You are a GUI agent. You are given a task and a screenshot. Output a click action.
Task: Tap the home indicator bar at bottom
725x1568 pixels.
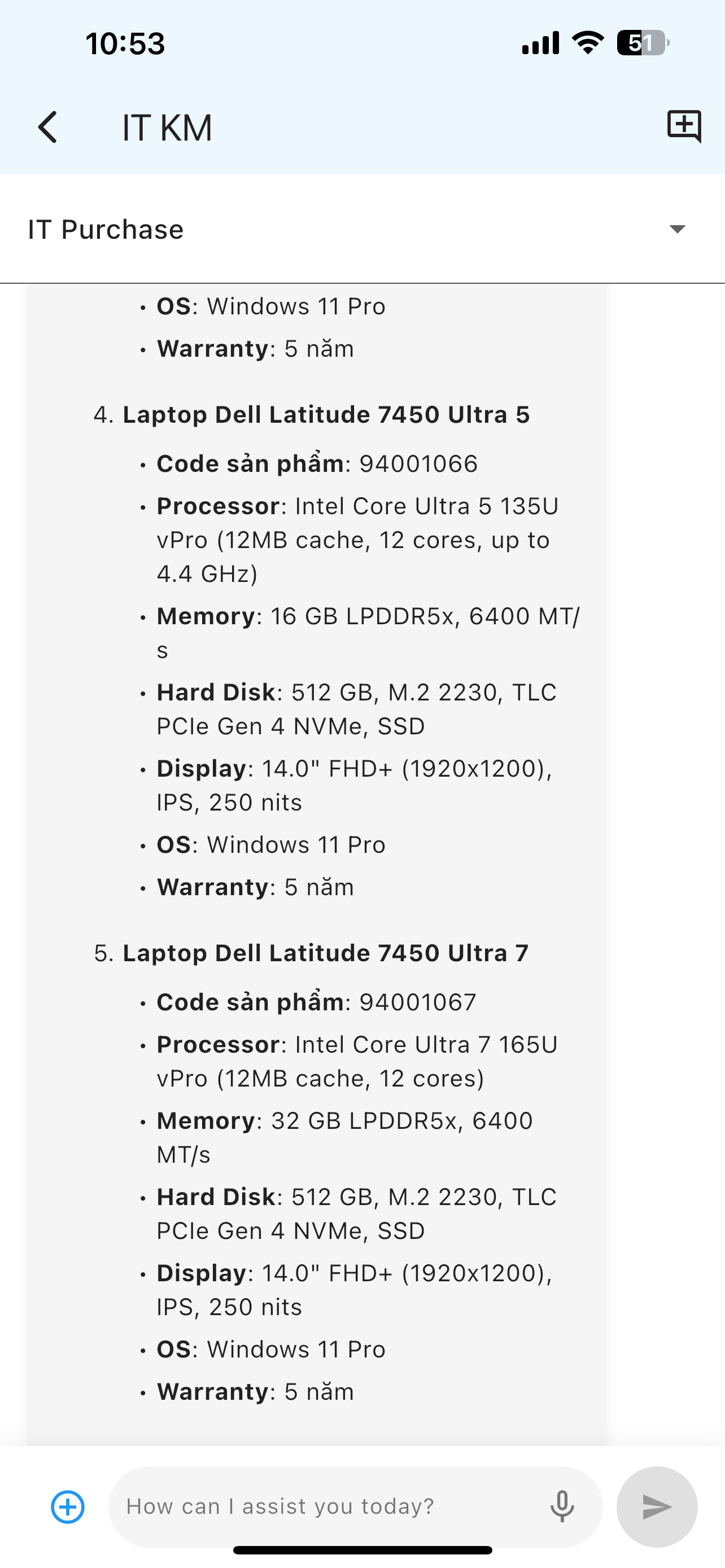(x=362, y=1550)
